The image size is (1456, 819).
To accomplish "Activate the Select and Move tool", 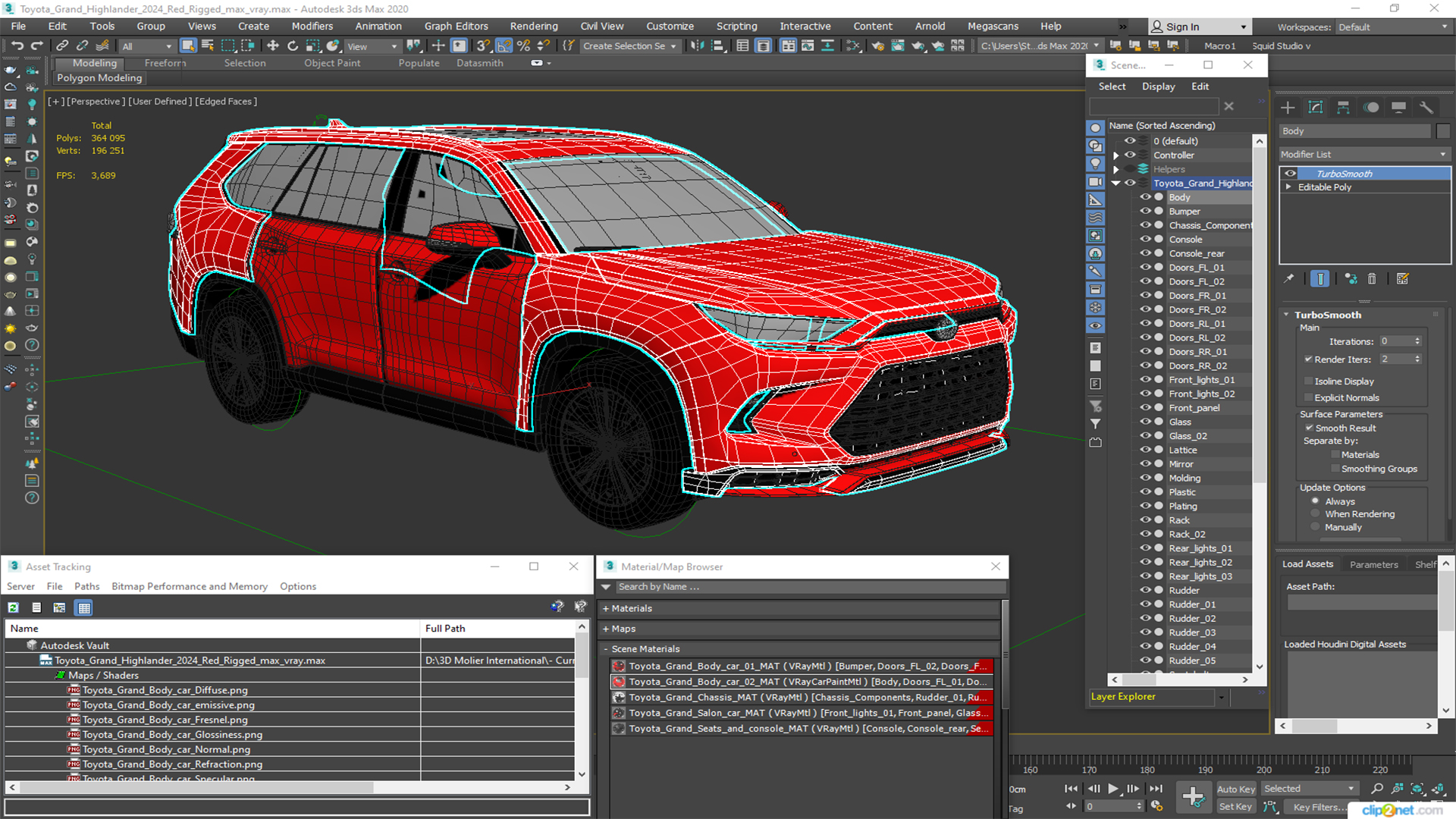I will pos(273,45).
